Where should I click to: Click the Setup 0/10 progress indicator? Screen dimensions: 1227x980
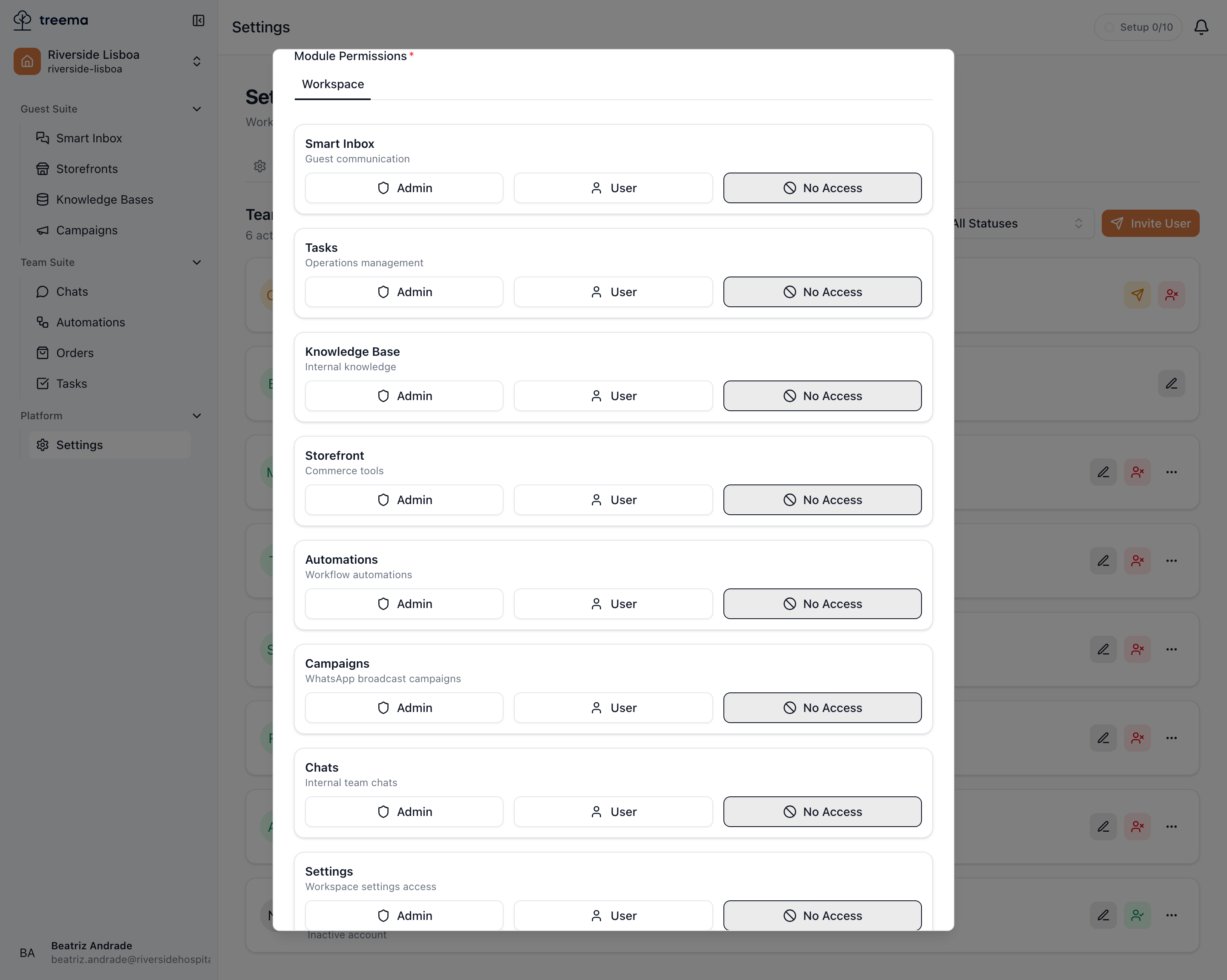click(x=1138, y=27)
